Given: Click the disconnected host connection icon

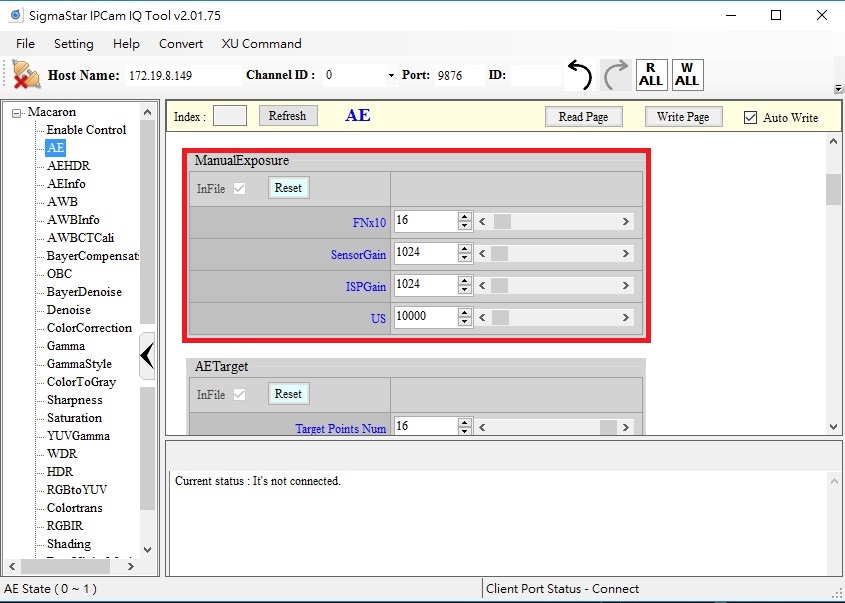Looking at the screenshot, I should coord(25,75).
